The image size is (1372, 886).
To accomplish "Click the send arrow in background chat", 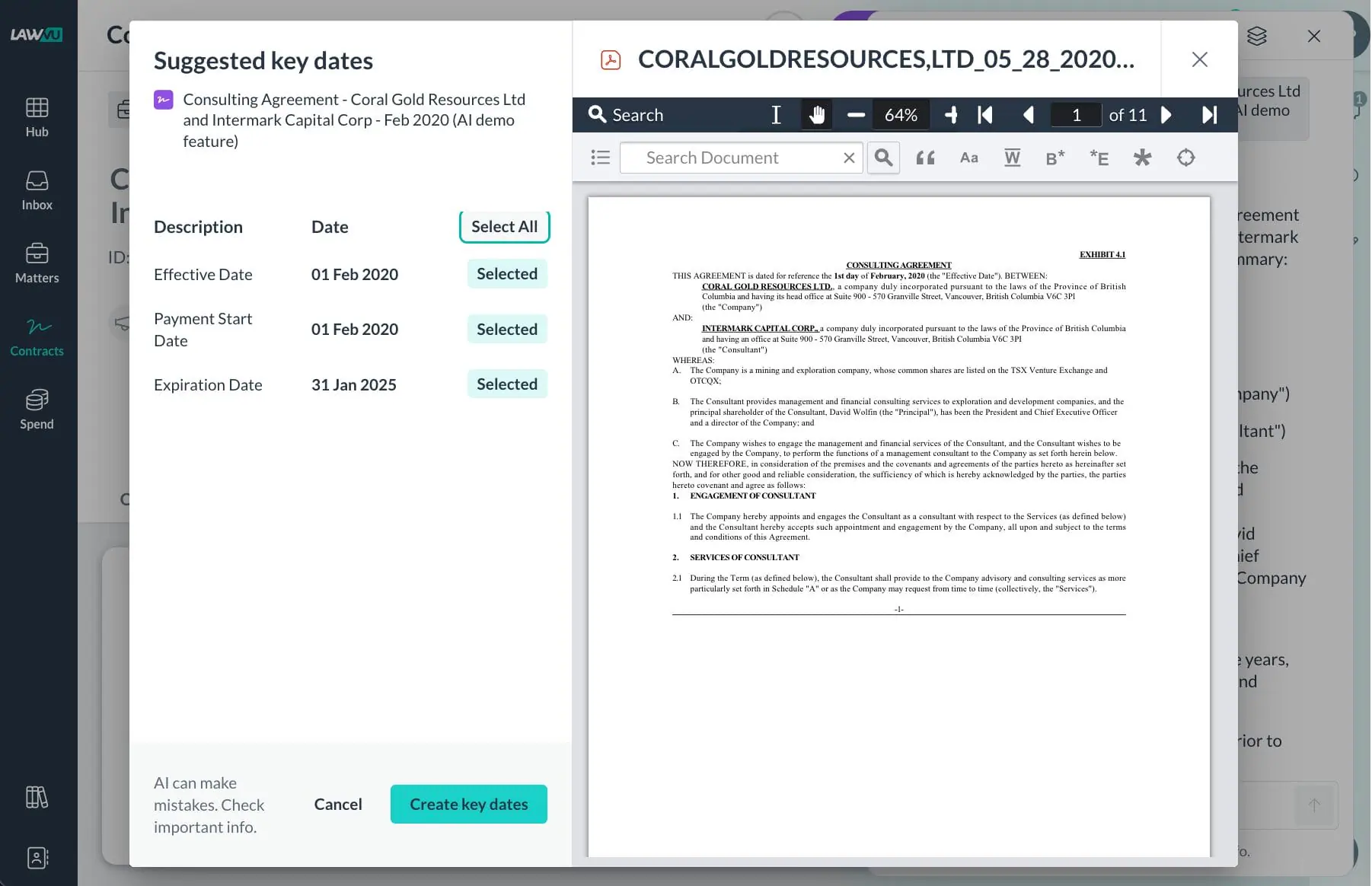I will pos(1314,805).
